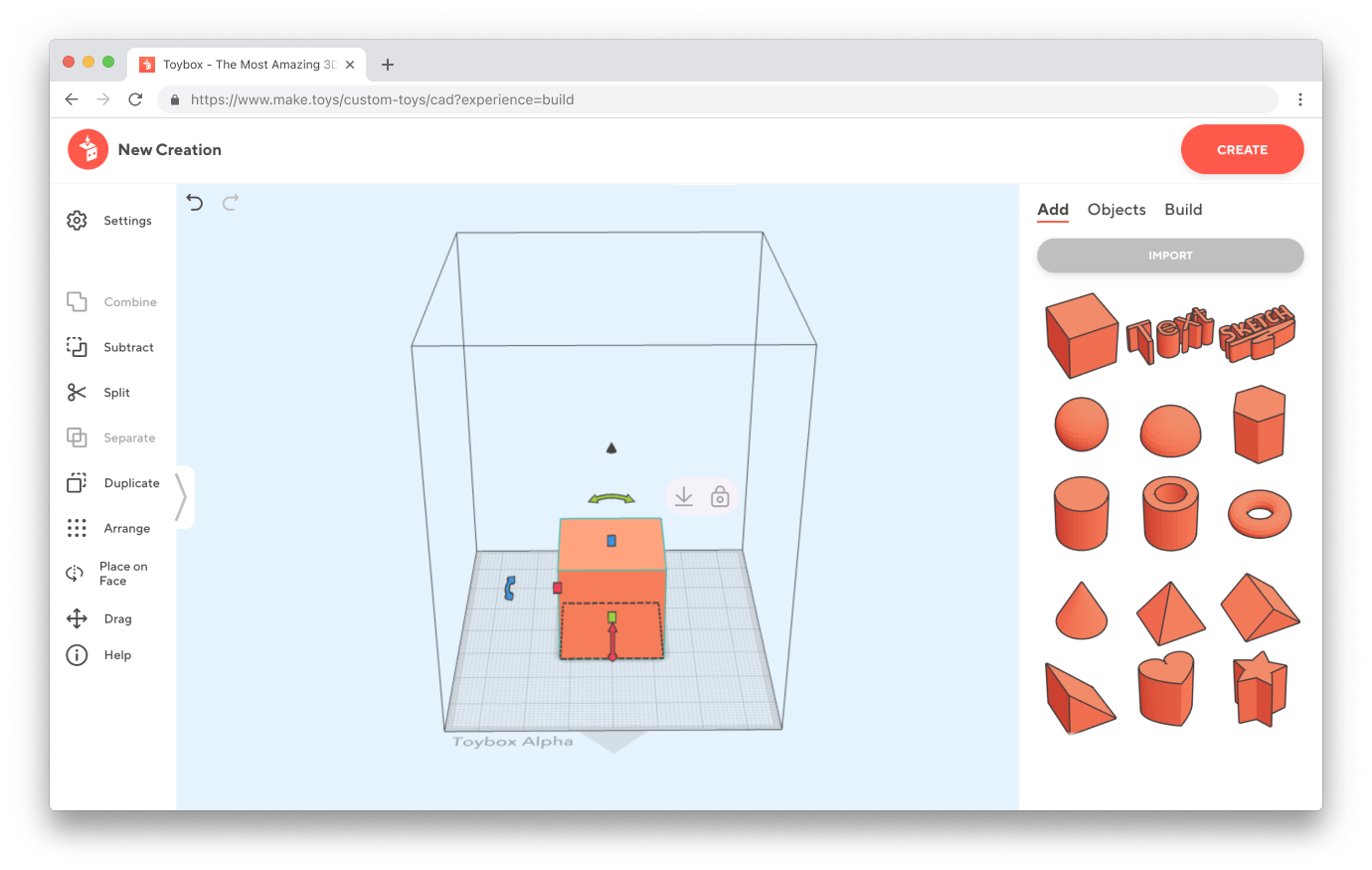Click the browser address bar
1372x870 pixels.
(x=719, y=99)
